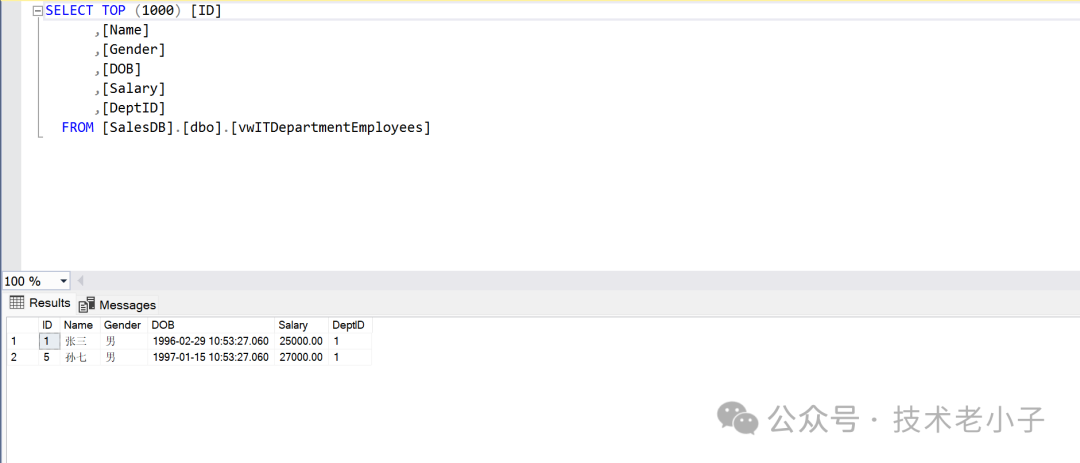
Task: Click the Gender cell 男 in row 2
Action: [124, 357]
